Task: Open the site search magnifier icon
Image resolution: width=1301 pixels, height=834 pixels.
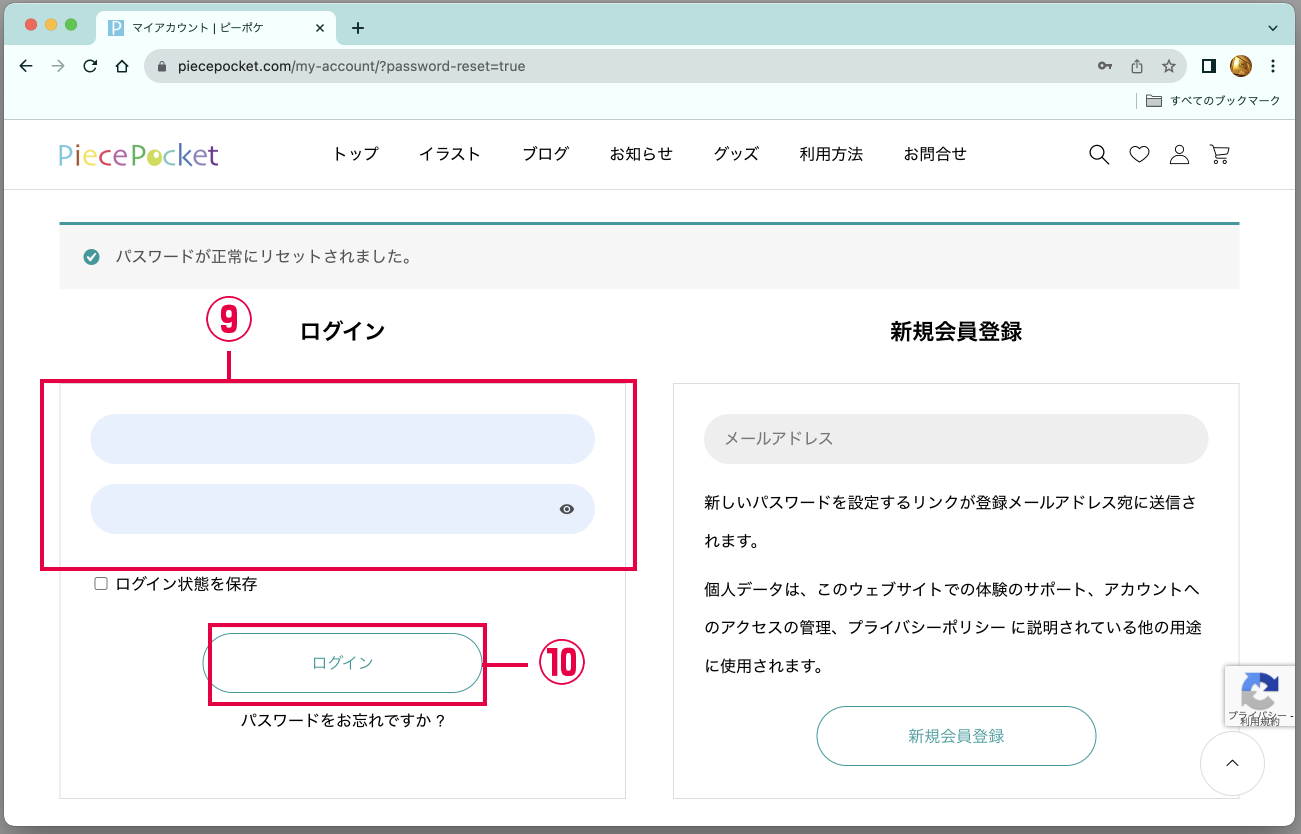Action: point(1099,154)
